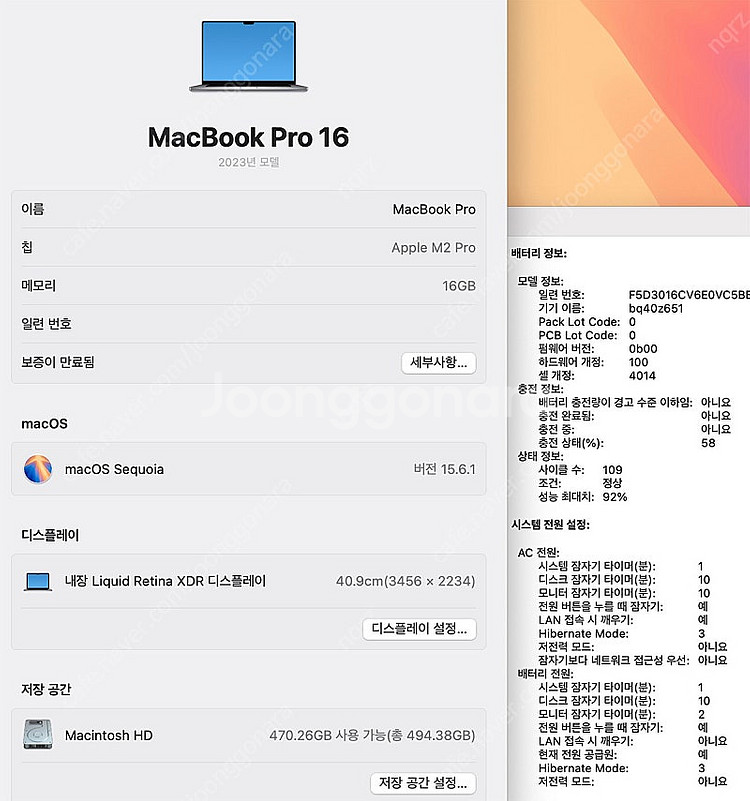
Task: Click the desktop wallpaper in background window
Action: pos(628,103)
